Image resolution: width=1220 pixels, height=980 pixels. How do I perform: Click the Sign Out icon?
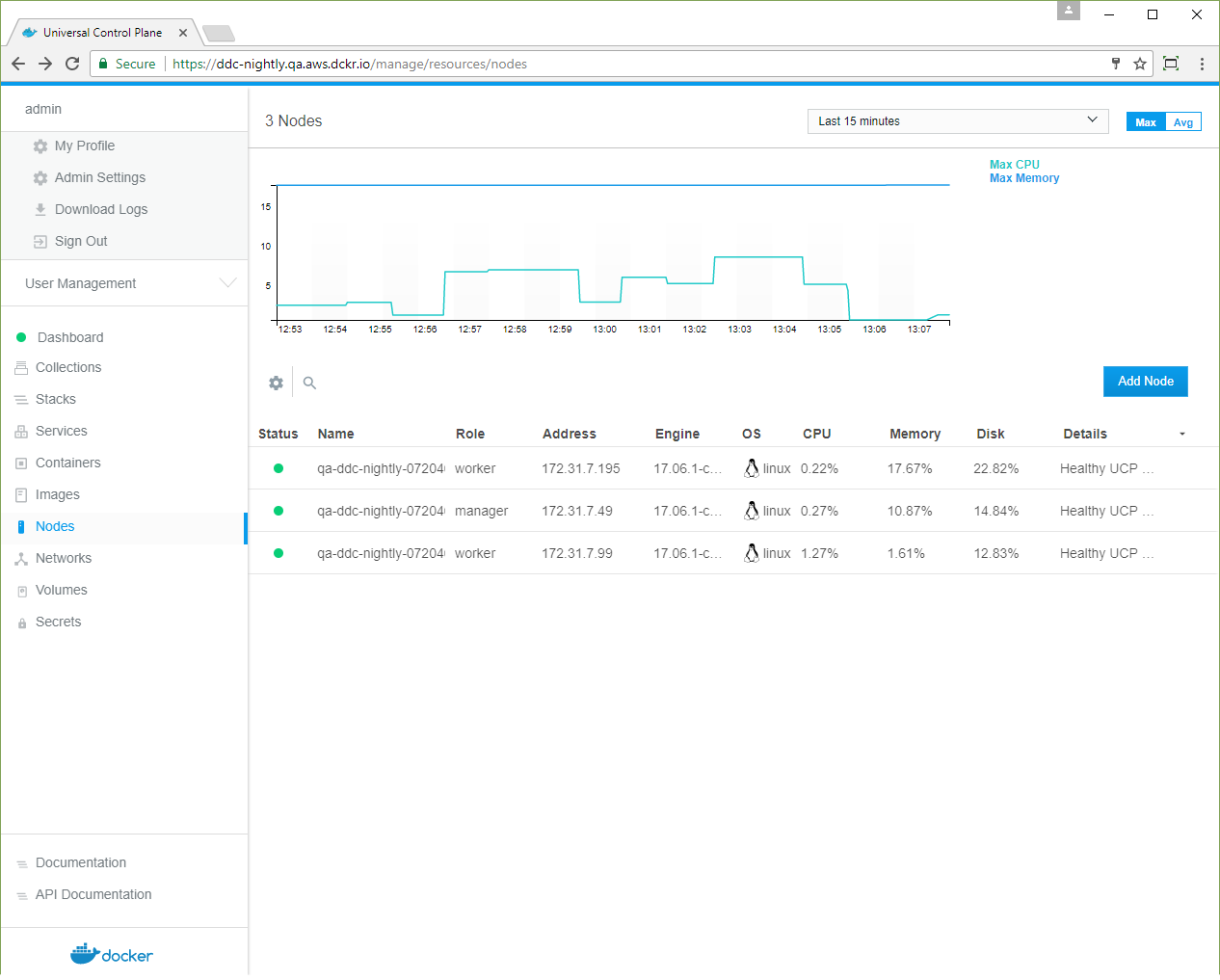pos(40,241)
